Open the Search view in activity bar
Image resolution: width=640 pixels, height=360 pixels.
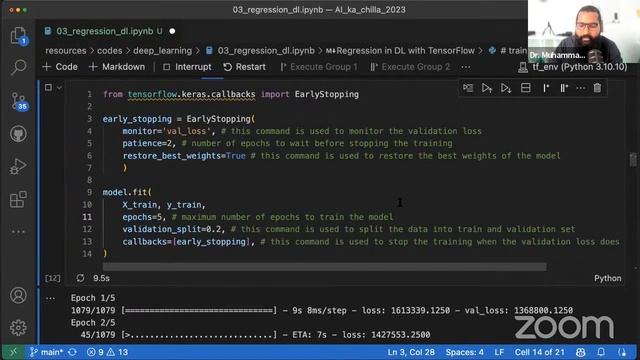click(x=18, y=67)
